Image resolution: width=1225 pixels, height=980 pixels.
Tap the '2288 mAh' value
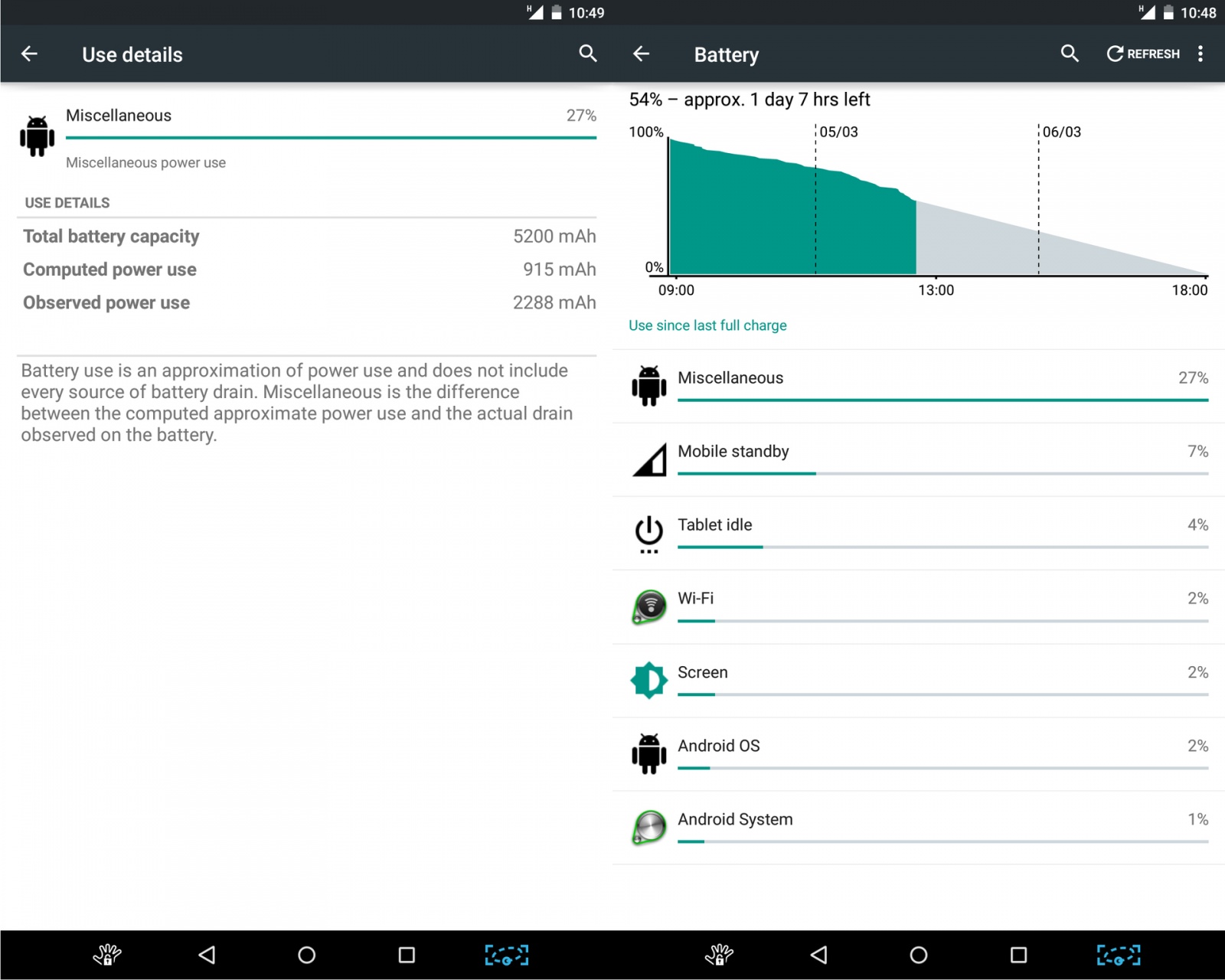(554, 302)
